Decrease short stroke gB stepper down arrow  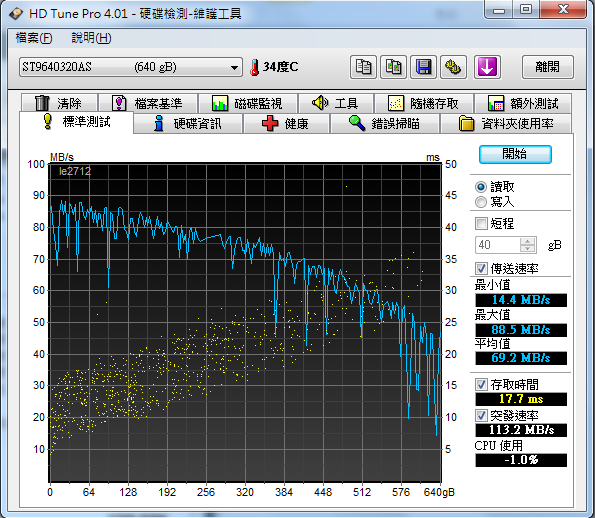click(x=527, y=249)
